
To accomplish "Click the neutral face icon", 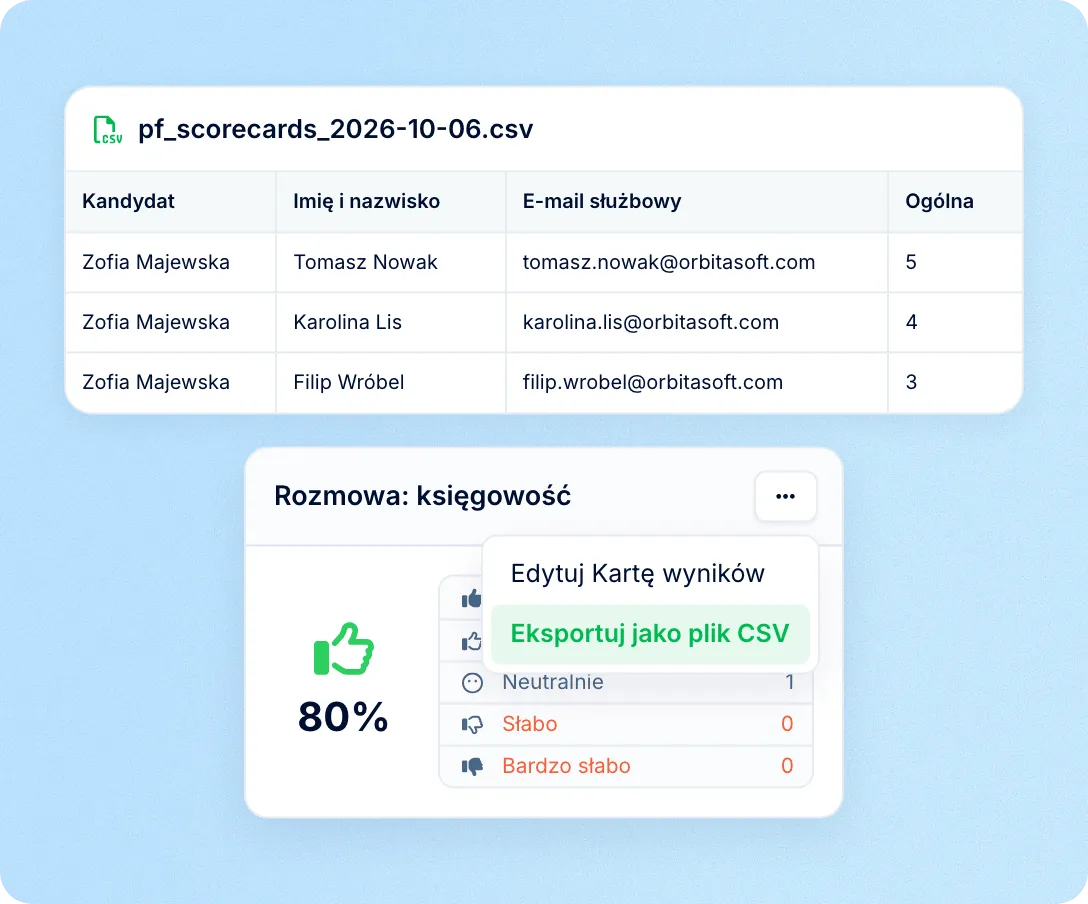I will 473,683.
